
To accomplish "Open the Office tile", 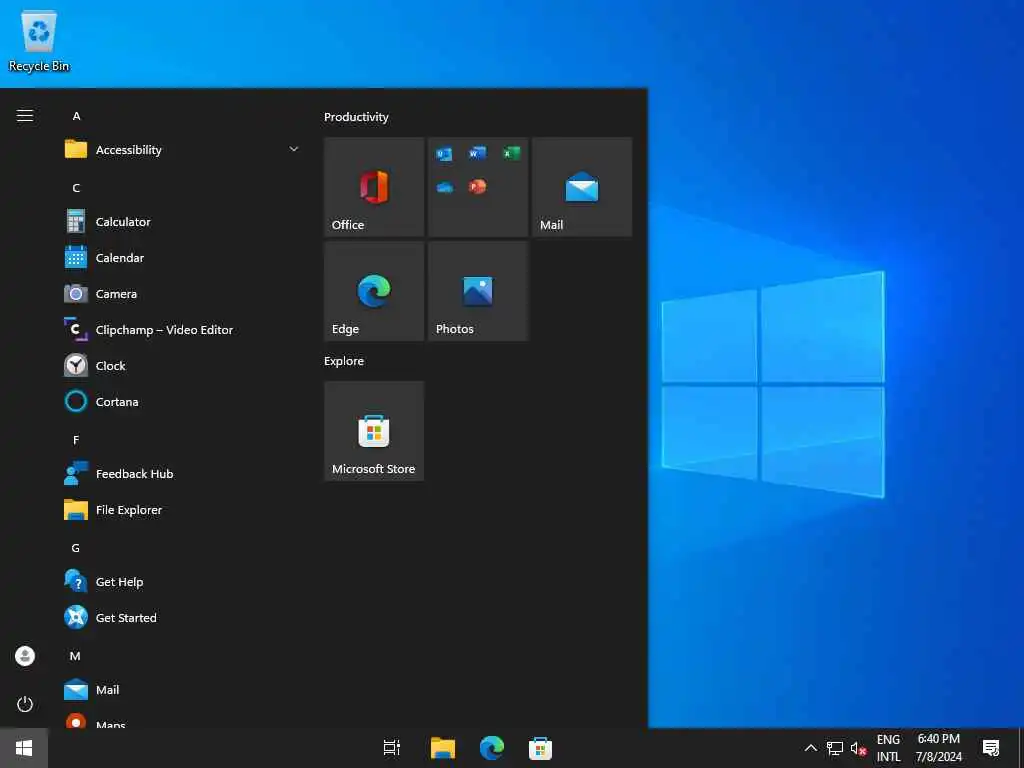I will (x=374, y=186).
